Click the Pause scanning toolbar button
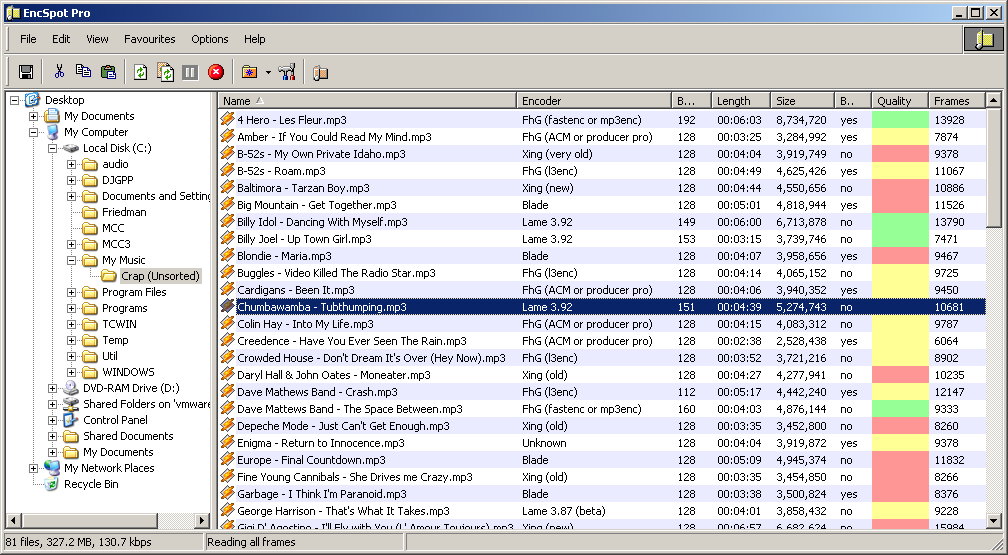1008x555 pixels. point(190,72)
